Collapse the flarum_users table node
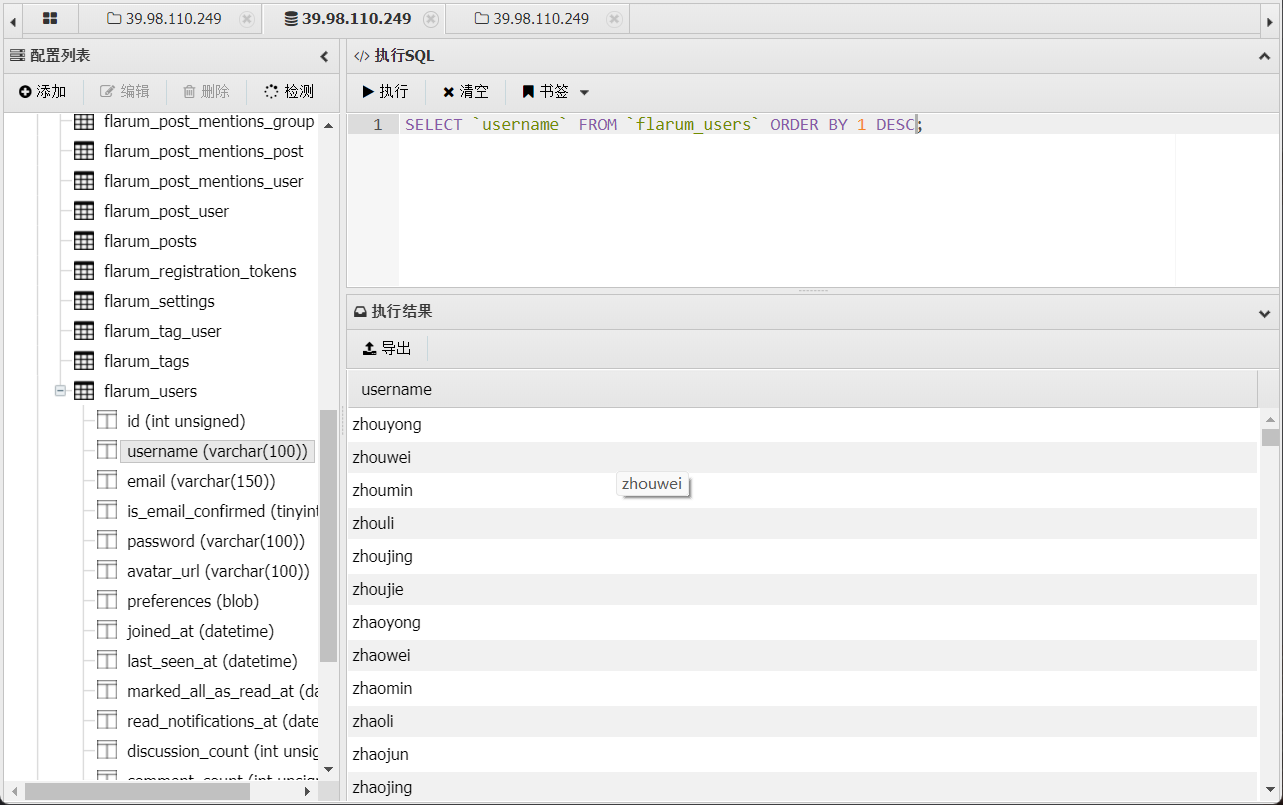This screenshot has width=1283, height=805. point(60,391)
